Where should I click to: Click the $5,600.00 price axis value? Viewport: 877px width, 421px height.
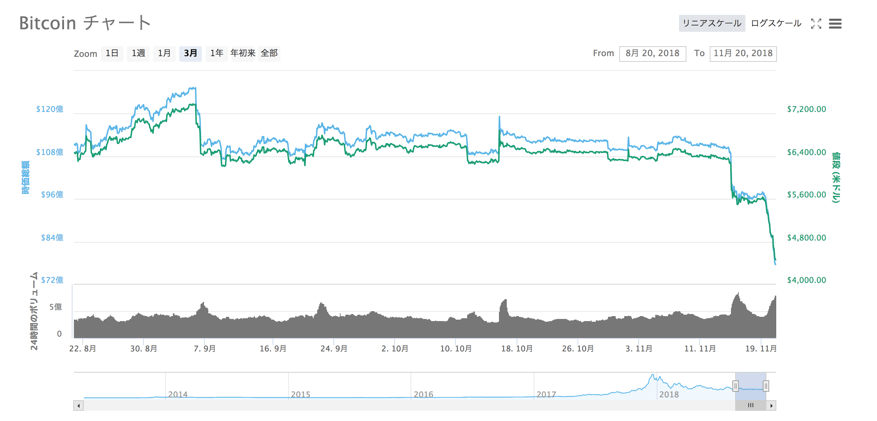pos(806,195)
